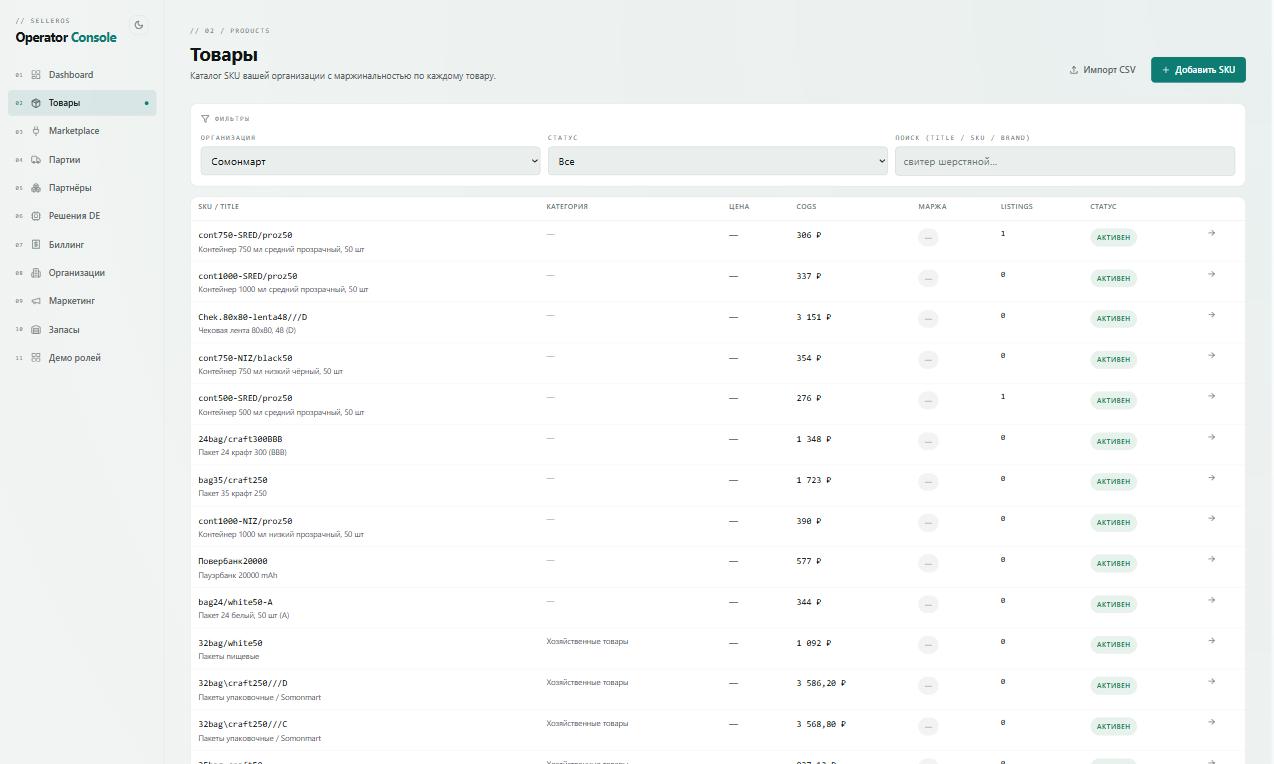Image resolution: width=1274 pixels, height=764 pixels.
Task: Open row arrow for 24bag/craft300BBB
Action: 1211,437
